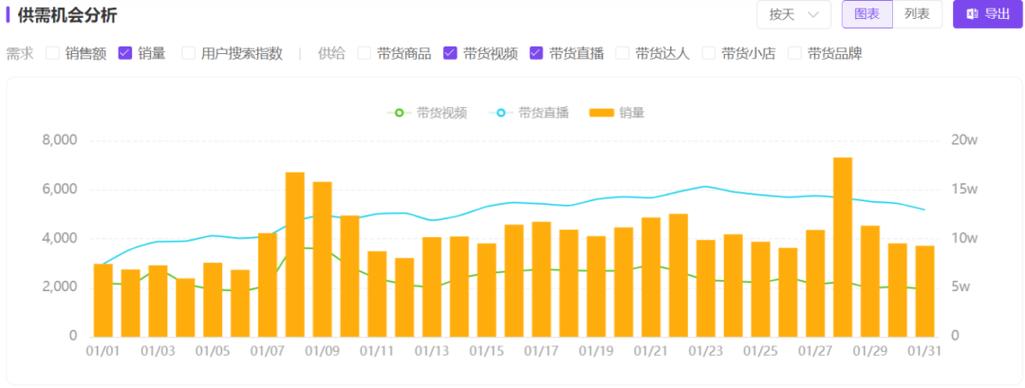Click the tallest bar above 01/28
This screenshot has width=1025, height=388.
843,247
